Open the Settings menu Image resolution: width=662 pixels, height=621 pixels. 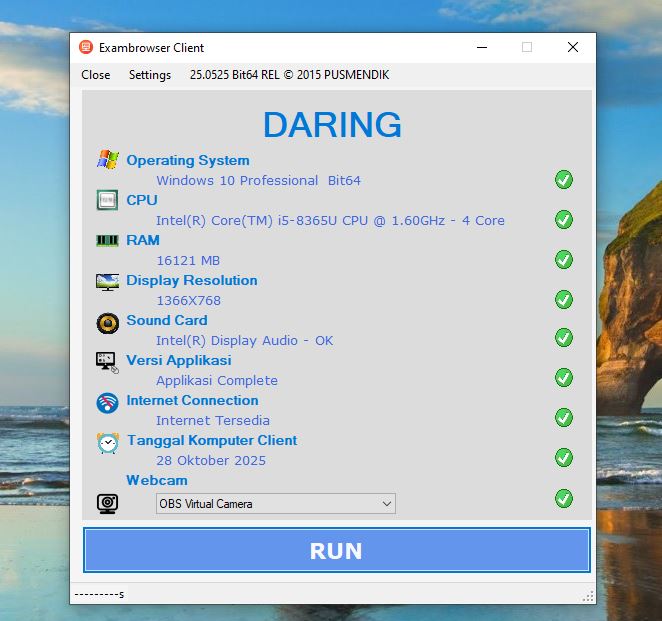[150, 75]
